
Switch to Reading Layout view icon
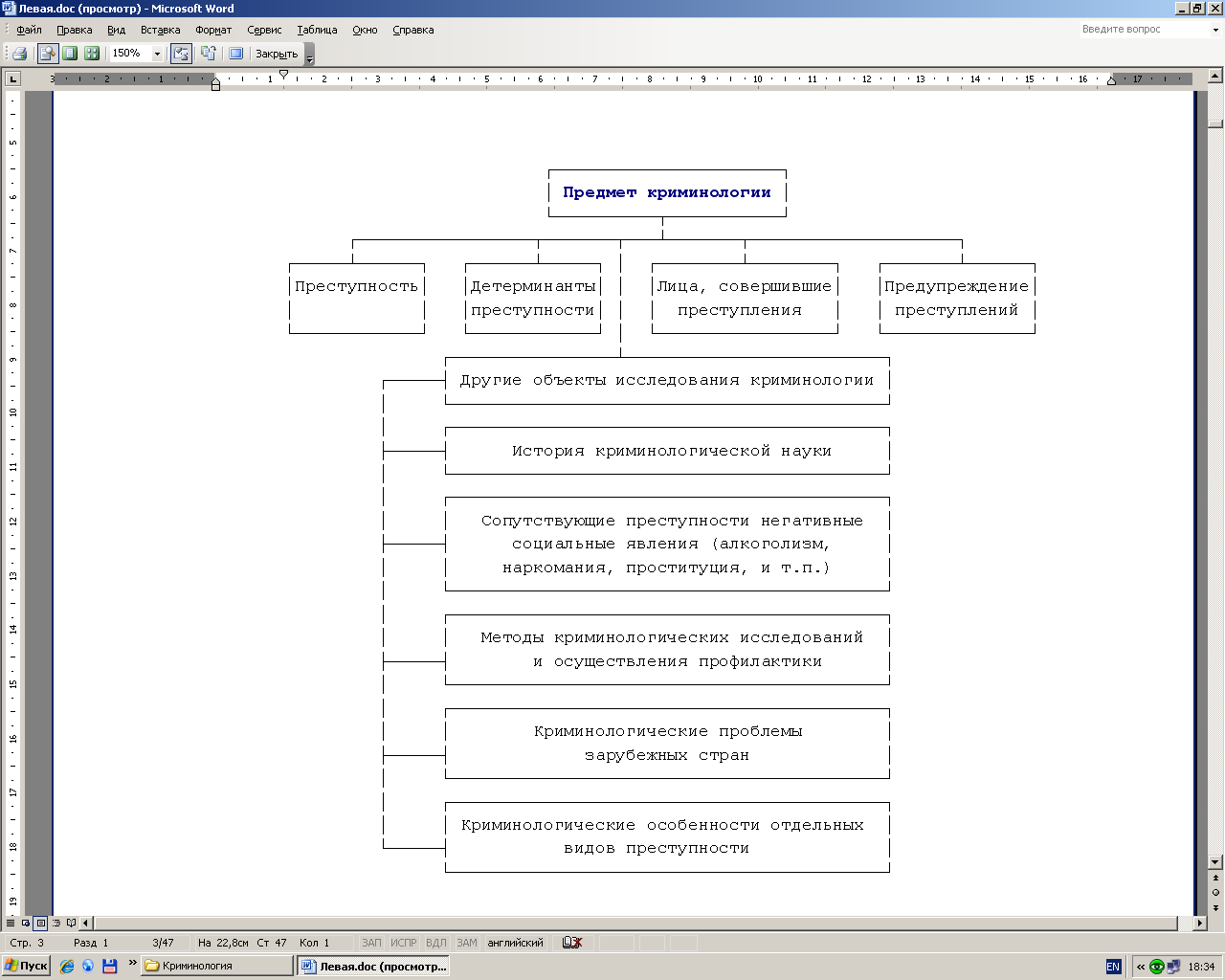tap(71, 923)
